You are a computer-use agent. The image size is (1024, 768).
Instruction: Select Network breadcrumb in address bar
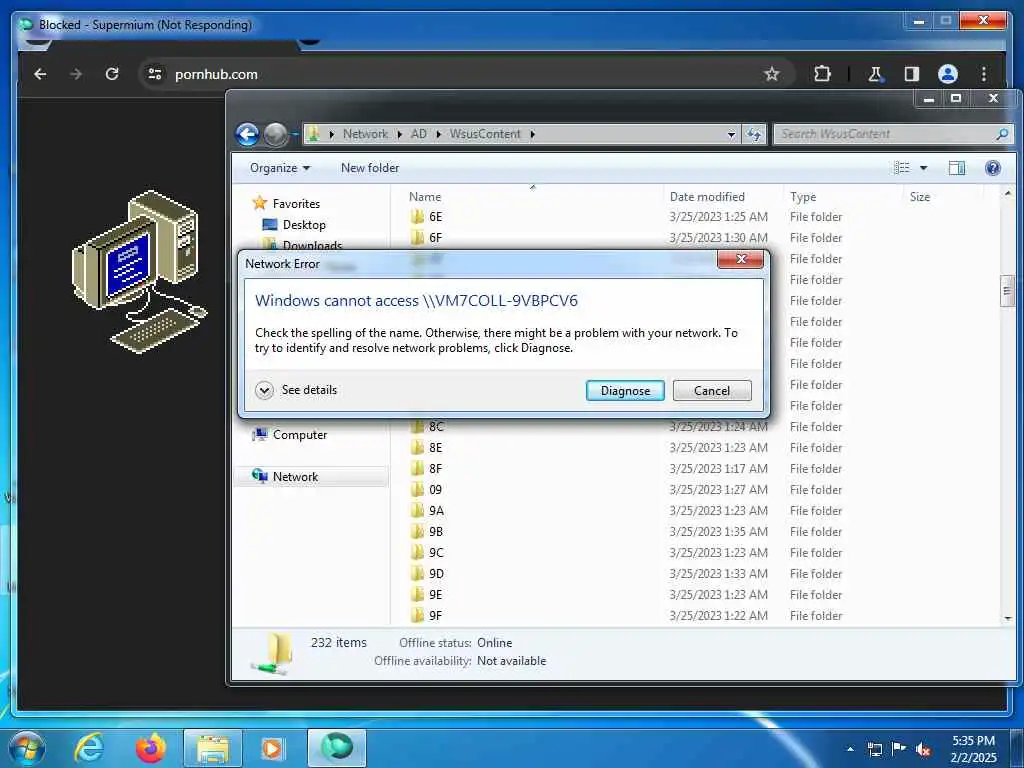pos(365,134)
